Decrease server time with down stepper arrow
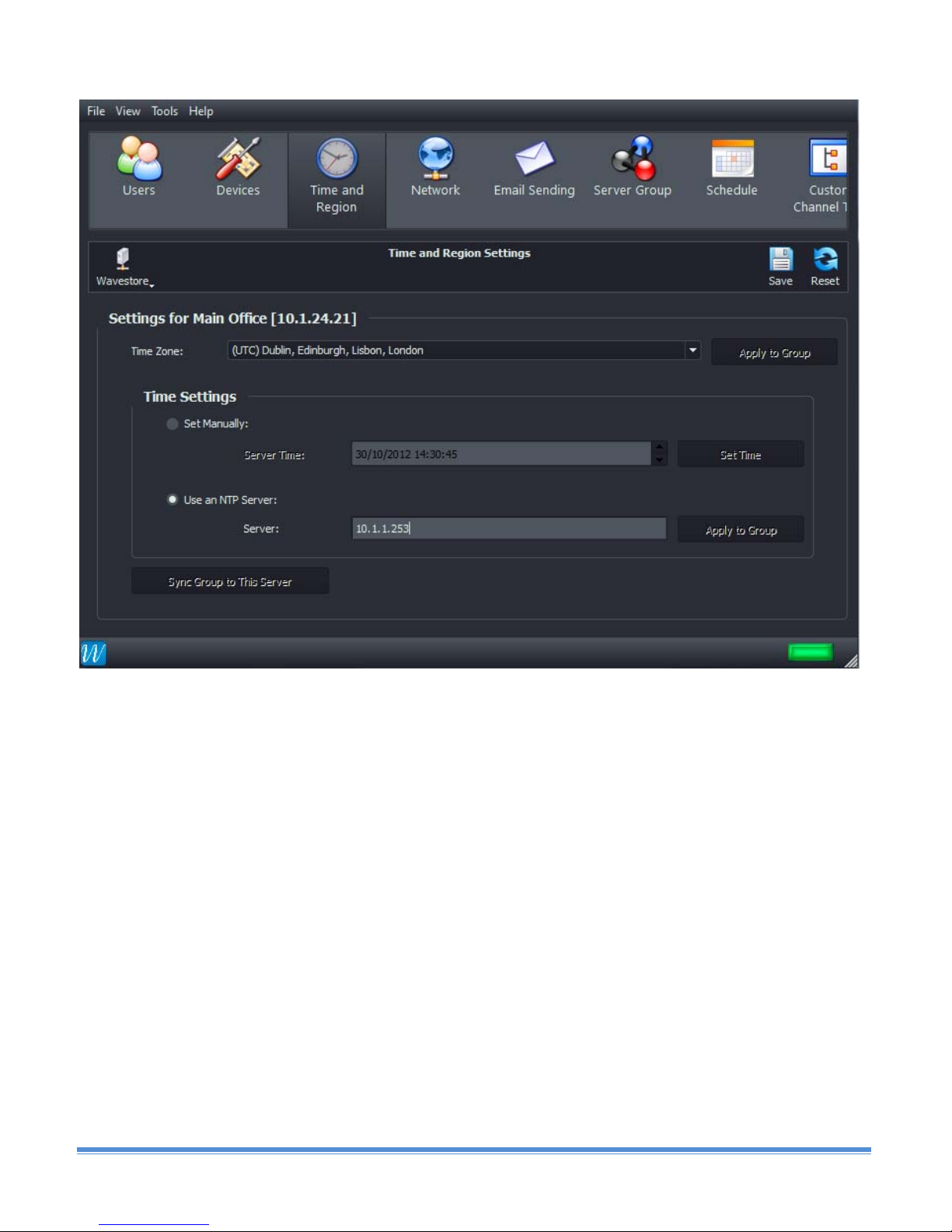The height and width of the screenshot is (1232, 952). (x=660, y=459)
